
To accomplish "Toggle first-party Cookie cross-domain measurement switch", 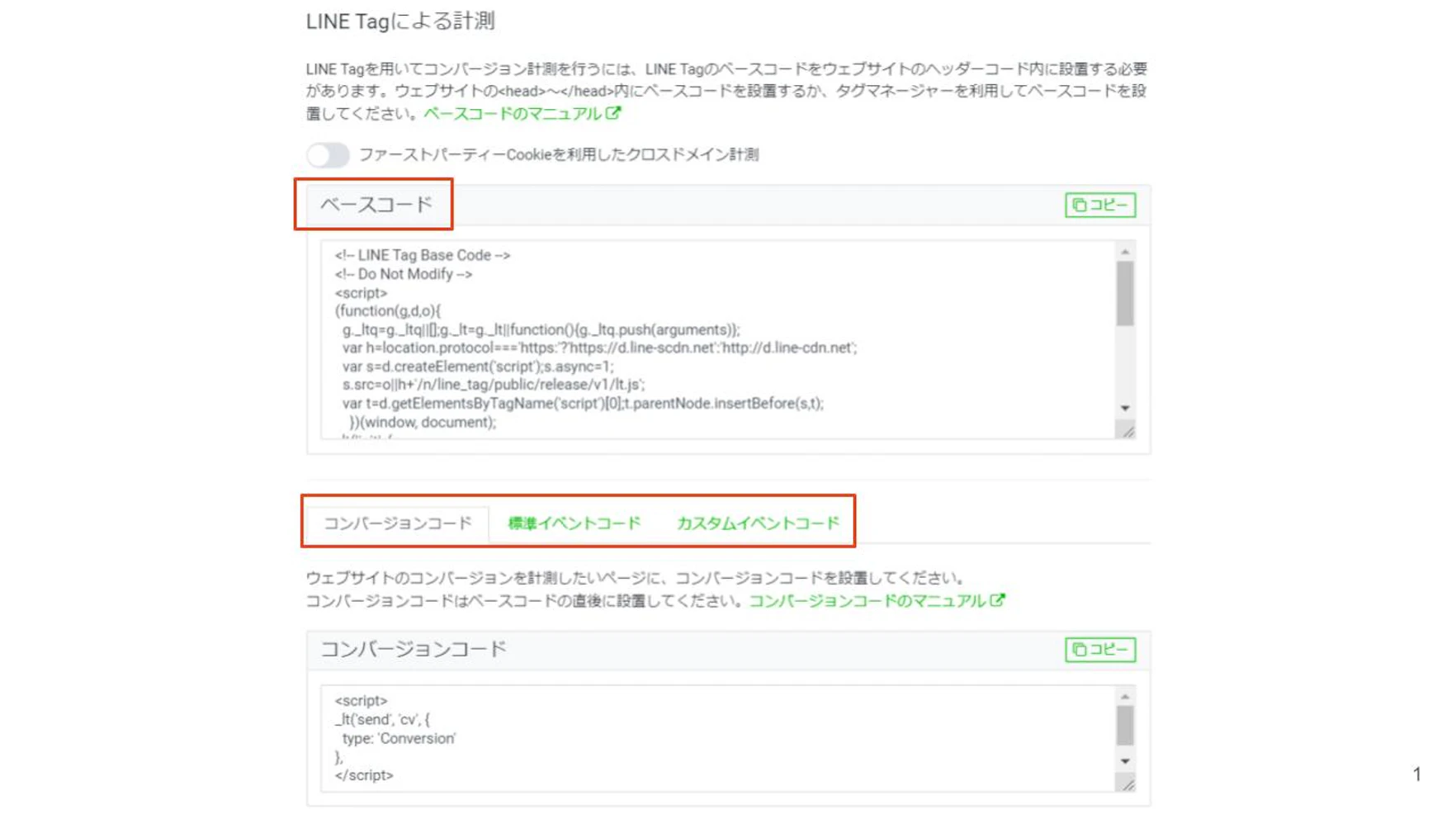I will coord(328,154).
